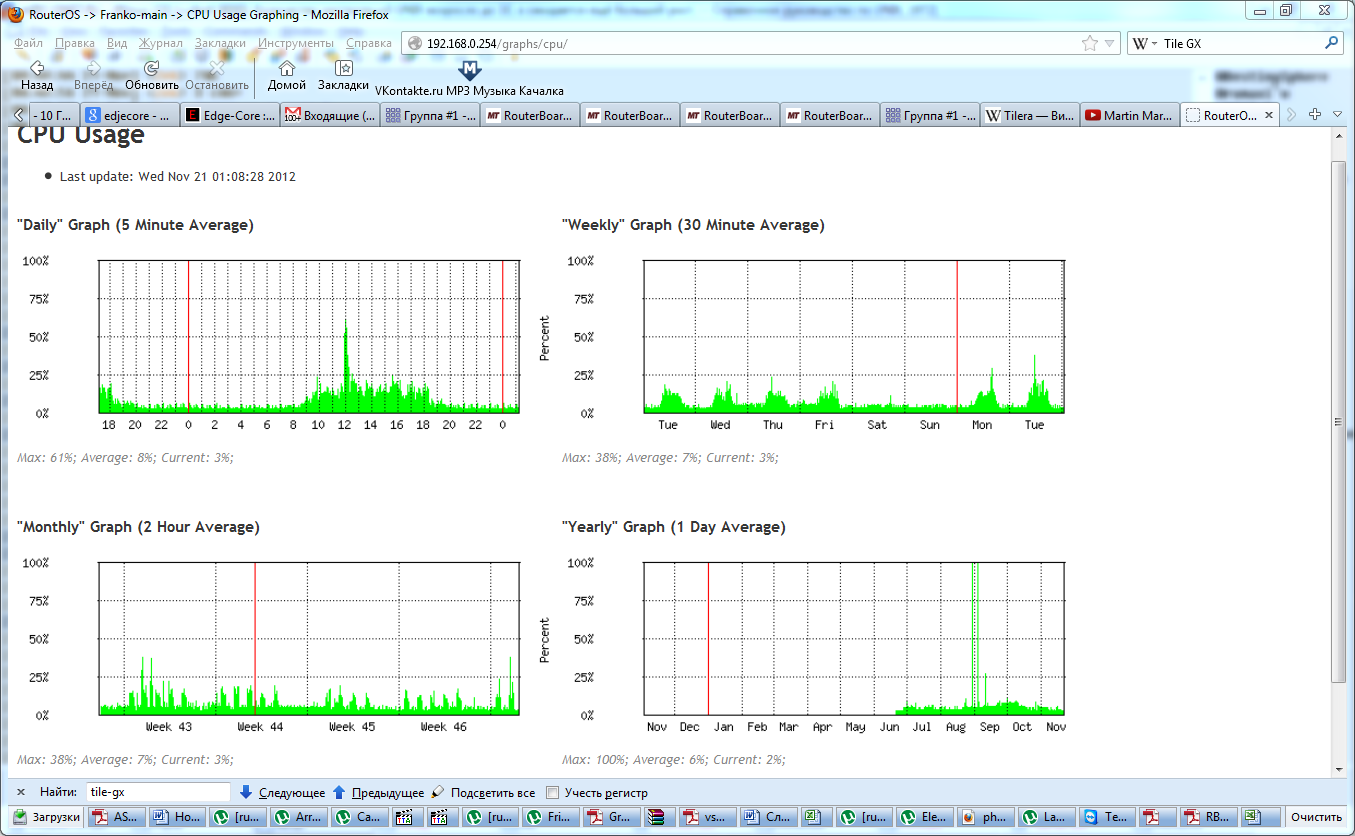Open the Закладки bookmarks toolbar icon

pyautogui.click(x=343, y=69)
